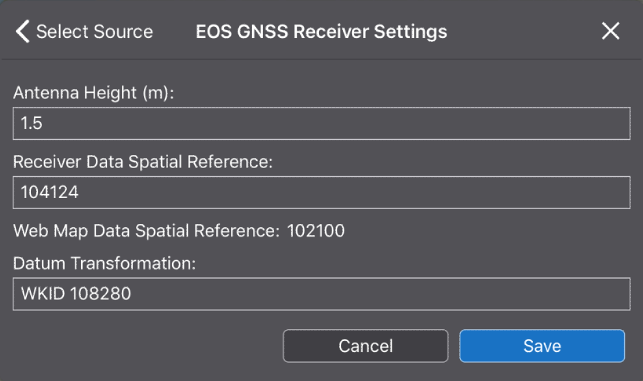Cancel the receiver settings changes
Image resolution: width=643 pixels, height=381 pixels.
365,346
